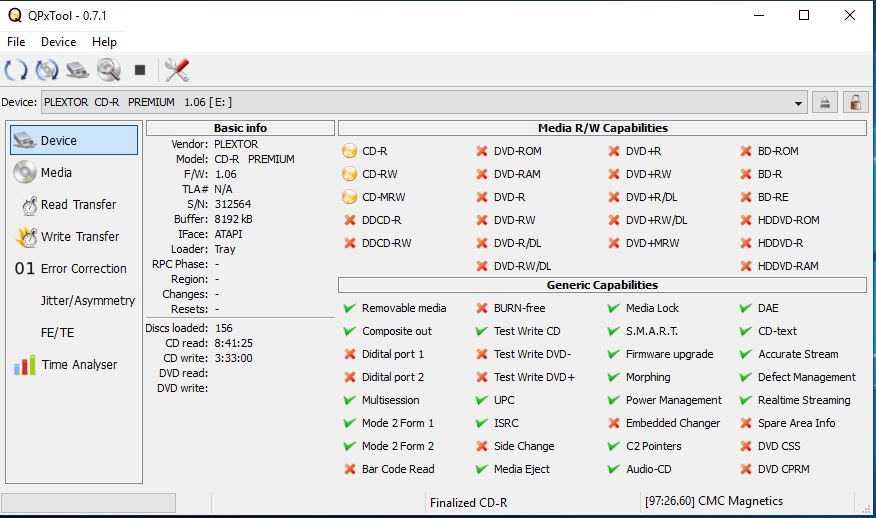Click the IFace value 'ATAPI'
The image size is (876, 518).
tap(228, 234)
